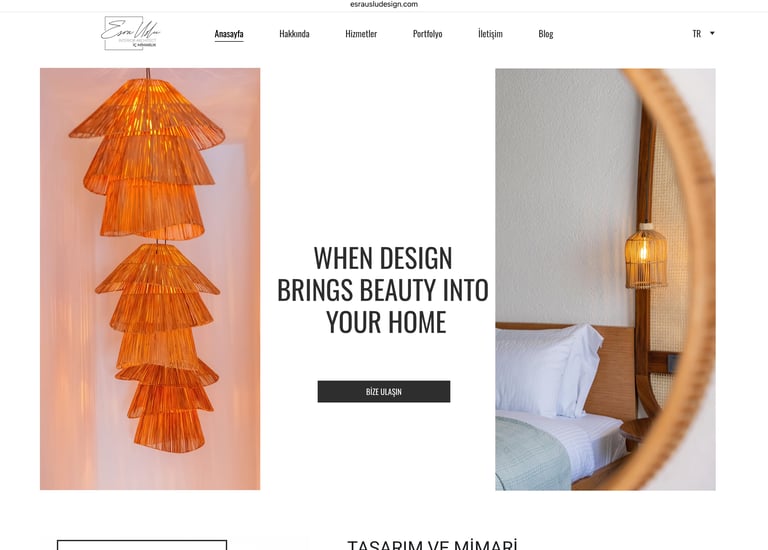Expand the TR language dropdown arrow

(x=712, y=33)
